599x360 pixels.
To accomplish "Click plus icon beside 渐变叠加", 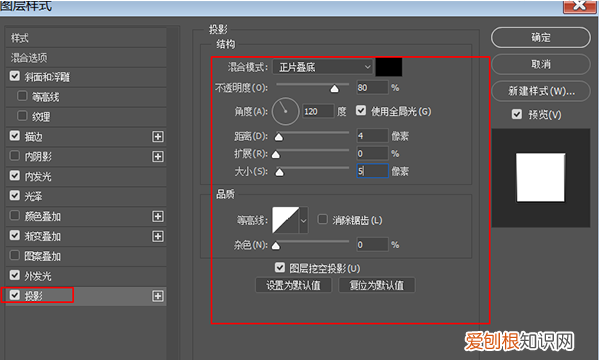I will click(x=158, y=236).
